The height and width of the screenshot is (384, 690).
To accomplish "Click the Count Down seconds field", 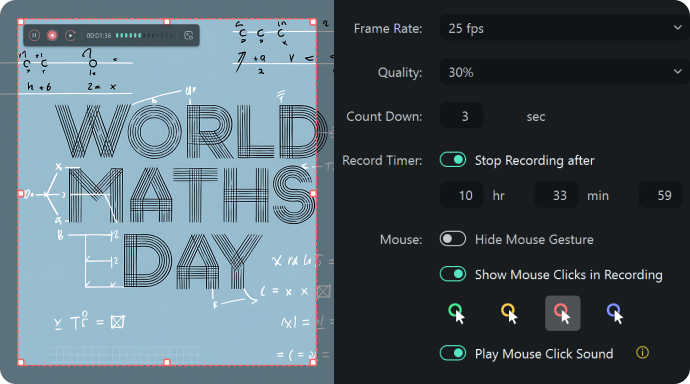I will click(462, 116).
